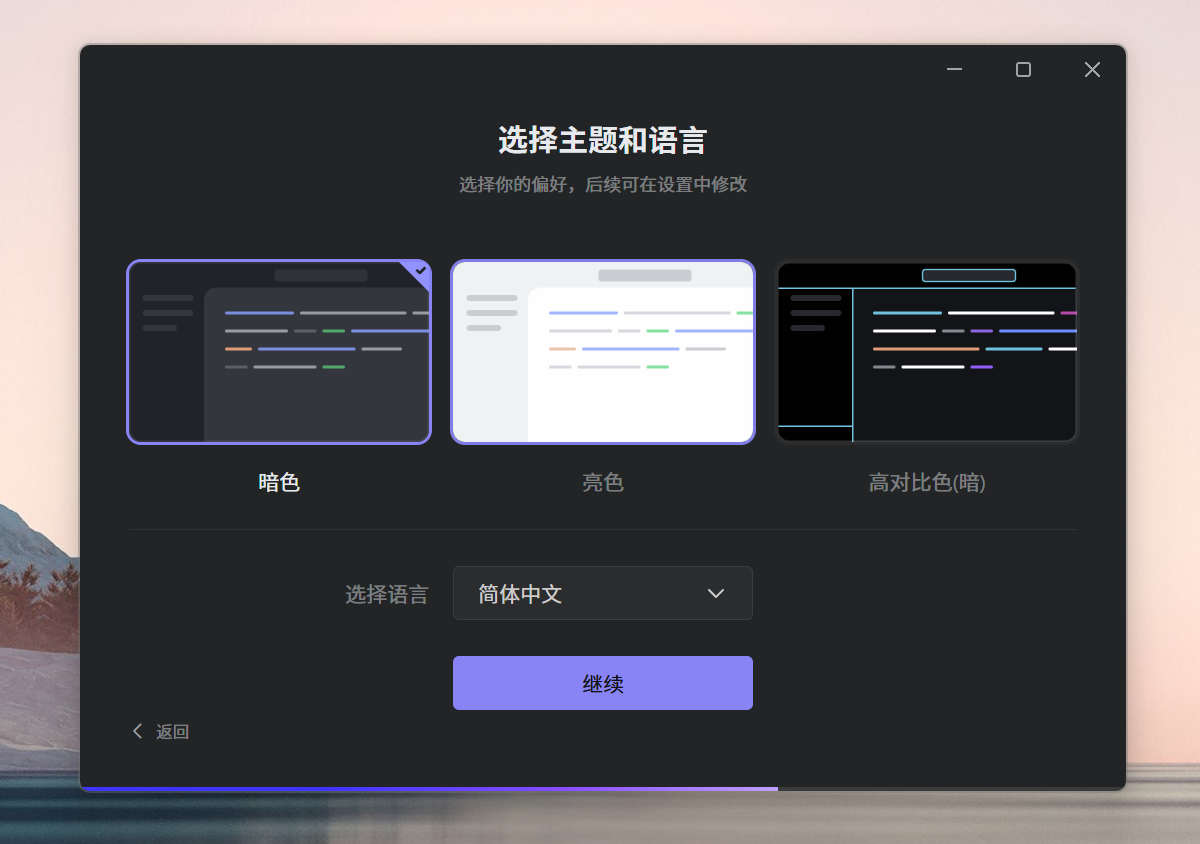Click the subtitle text about 设置中修改

[x=602, y=185]
